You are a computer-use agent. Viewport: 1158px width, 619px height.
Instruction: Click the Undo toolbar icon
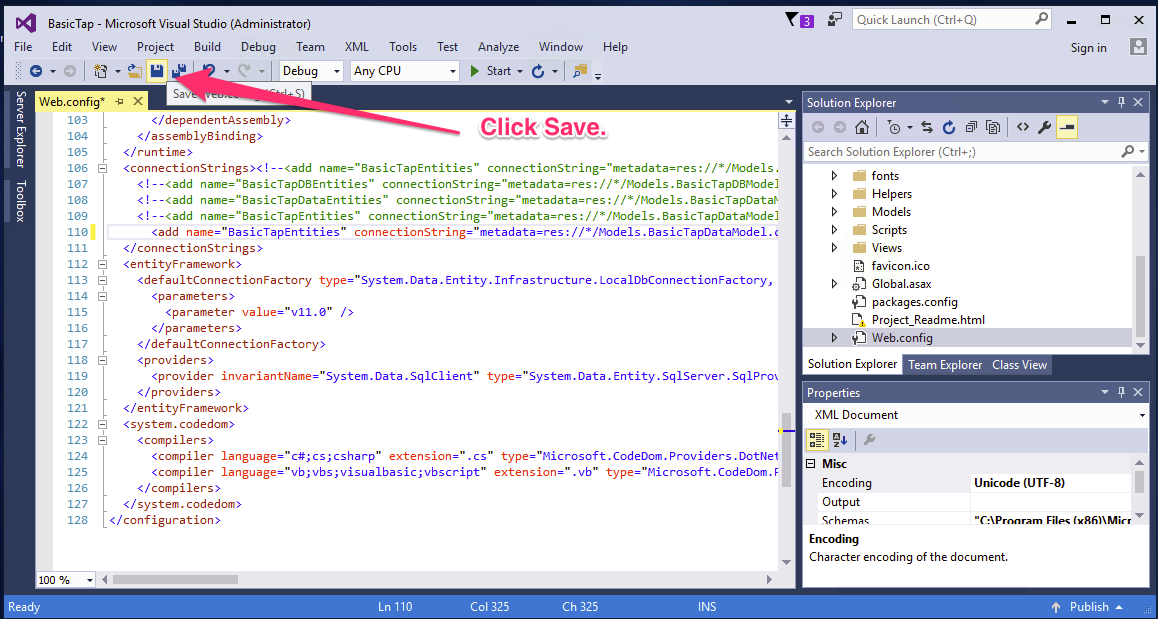click(209, 71)
